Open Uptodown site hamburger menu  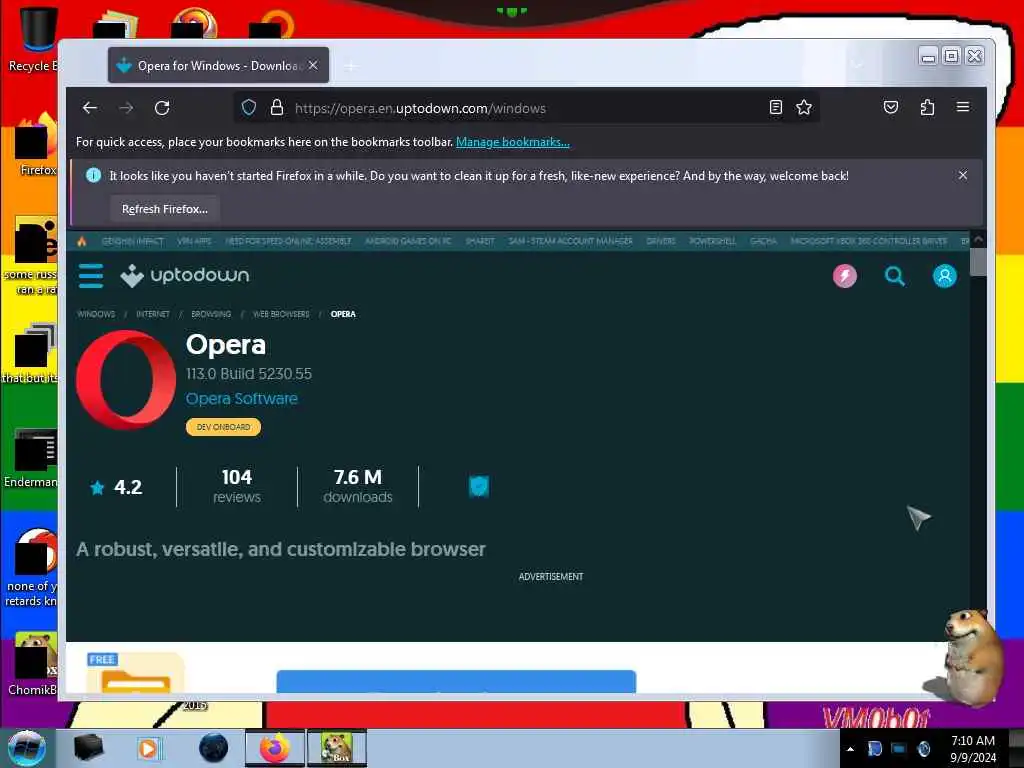click(x=91, y=276)
